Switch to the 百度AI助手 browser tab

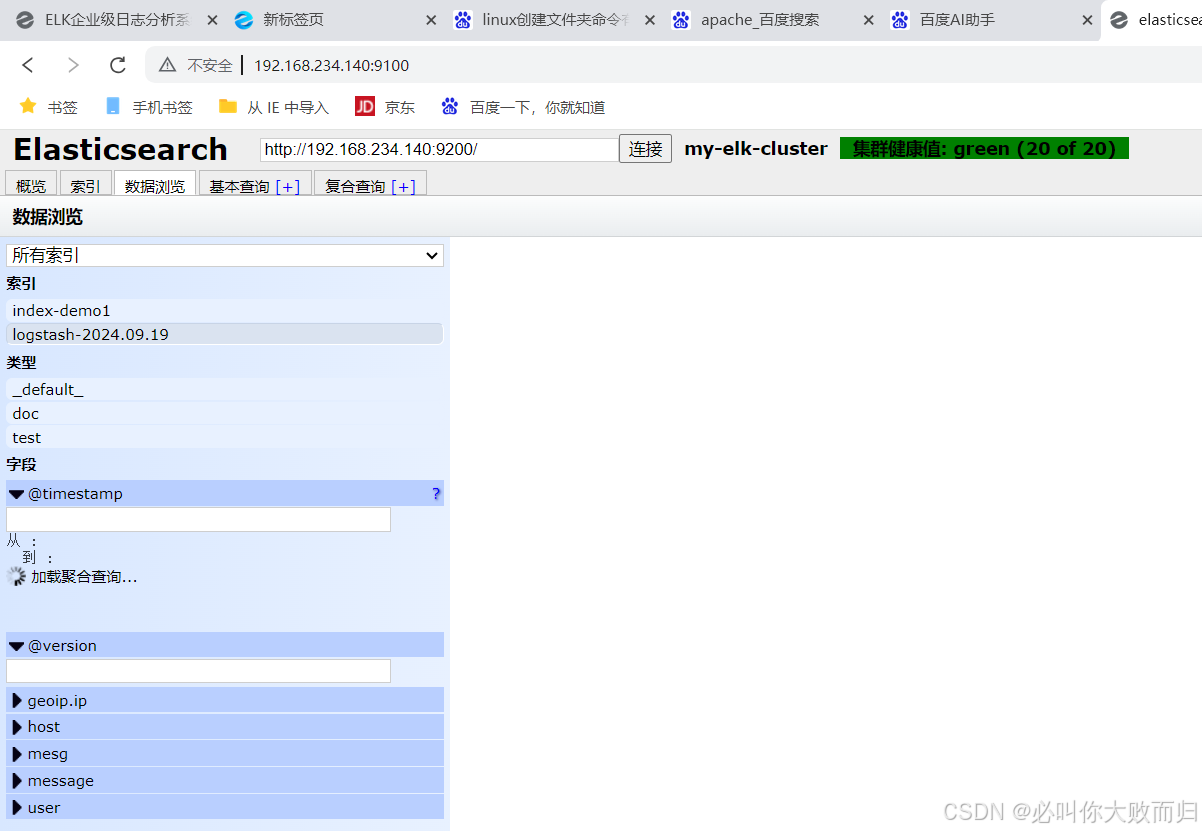(x=991, y=20)
